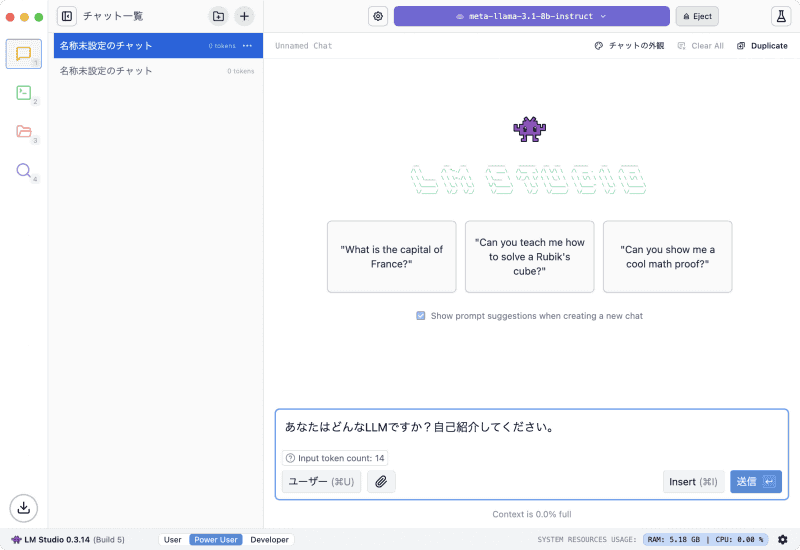This screenshot has height=550, width=800.
Task: Open the Discover search section
Action: click(x=23, y=170)
